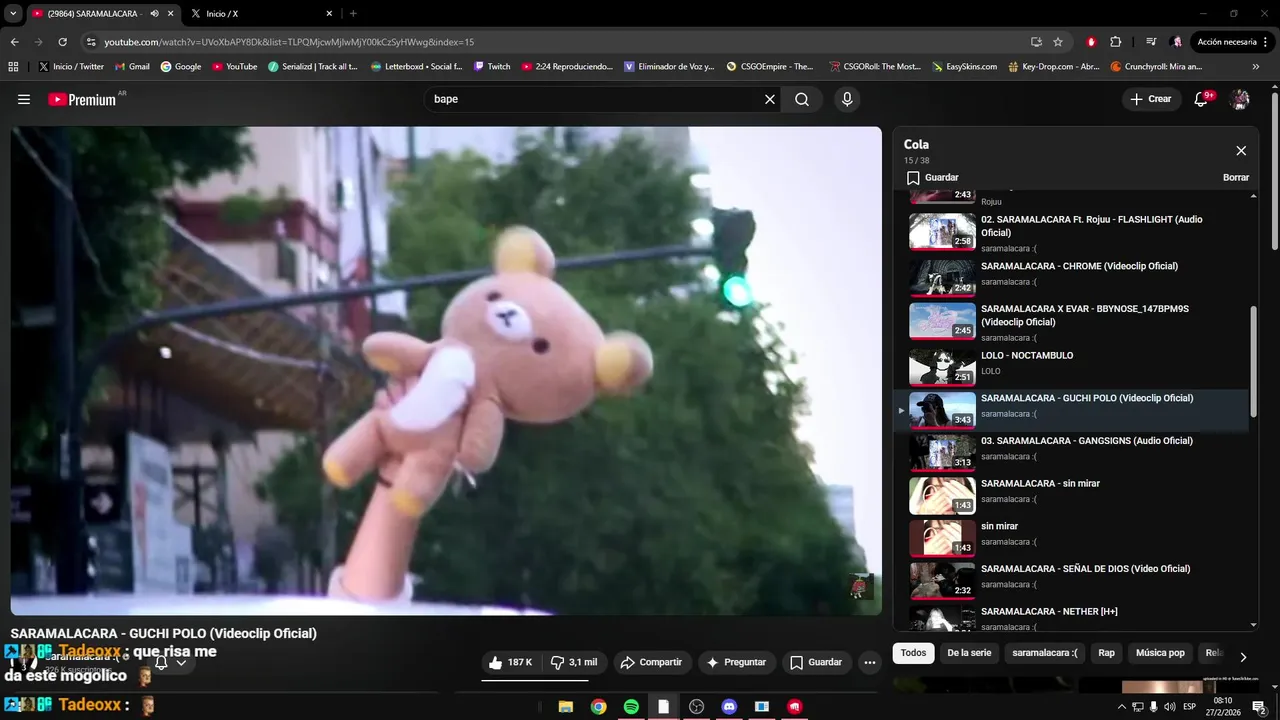Open Chrome apps grid in bookmarks bar

tap(13, 66)
